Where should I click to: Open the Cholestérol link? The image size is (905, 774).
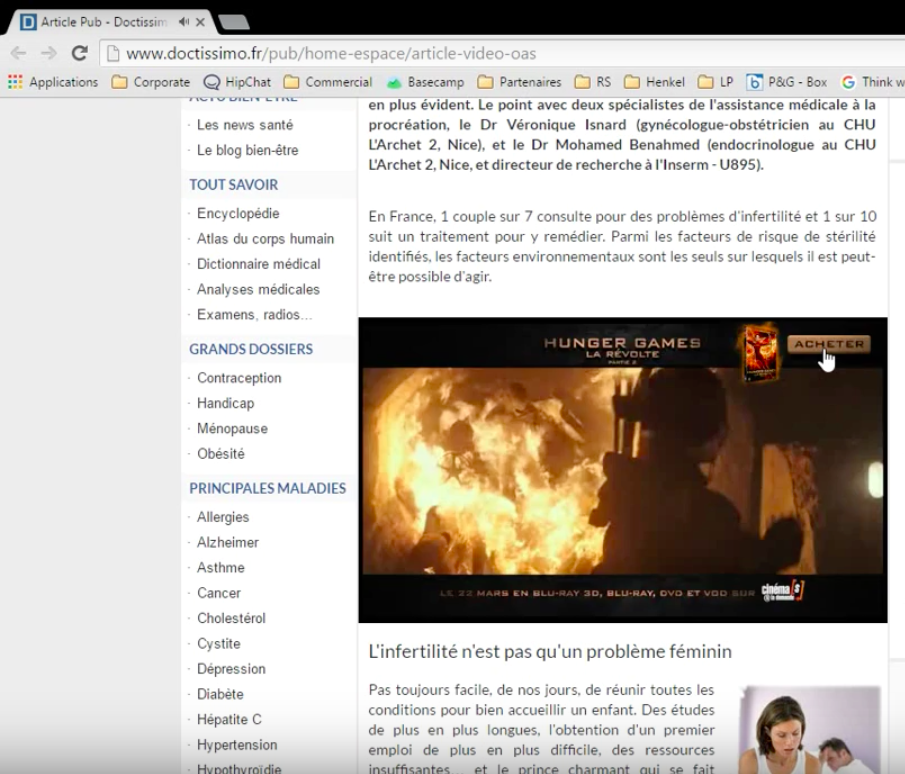(x=231, y=619)
